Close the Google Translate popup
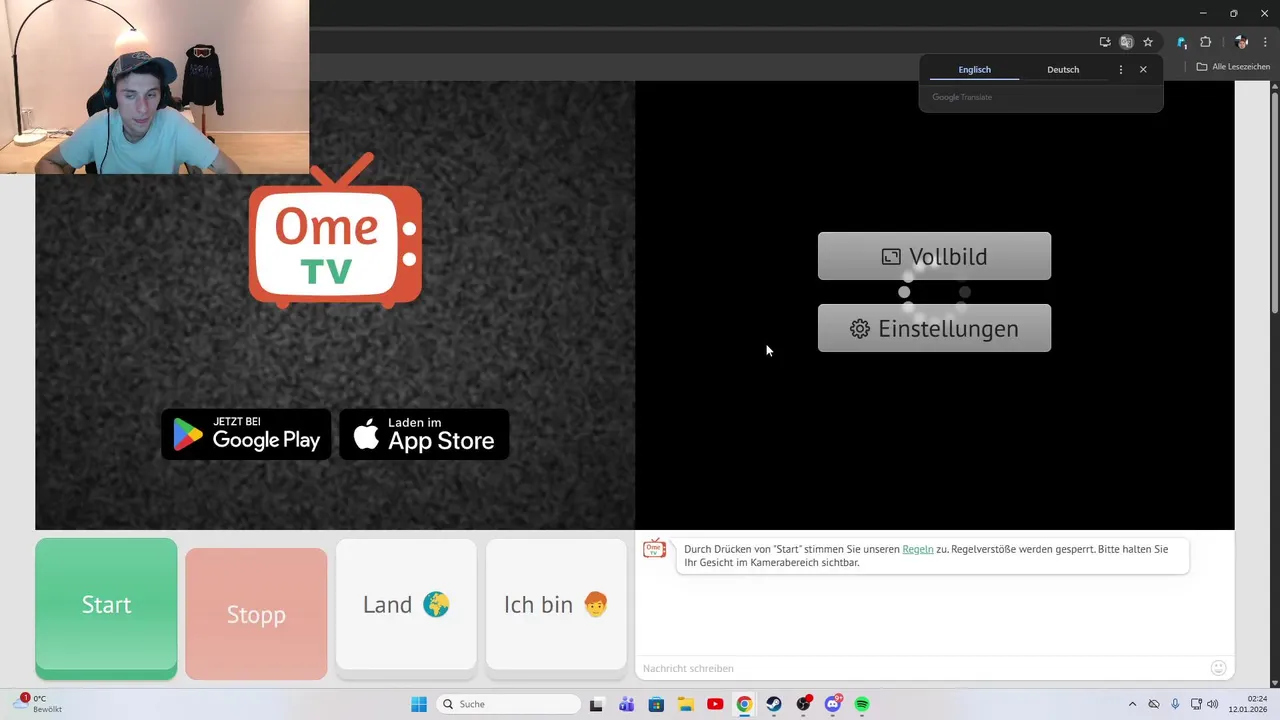 [1143, 70]
